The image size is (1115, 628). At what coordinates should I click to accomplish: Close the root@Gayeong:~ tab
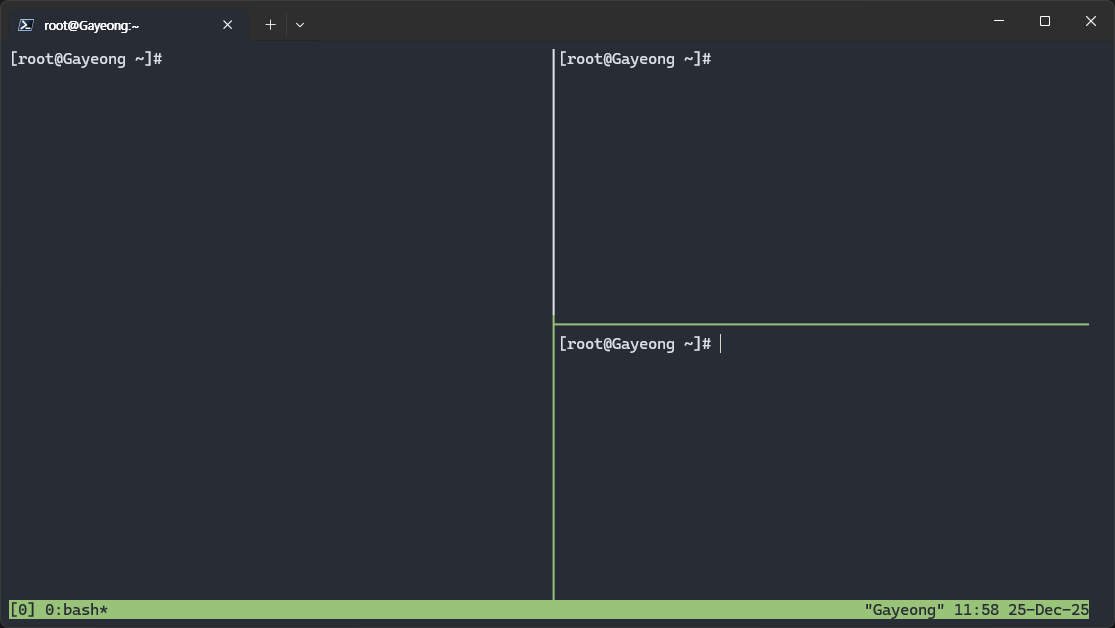(228, 25)
